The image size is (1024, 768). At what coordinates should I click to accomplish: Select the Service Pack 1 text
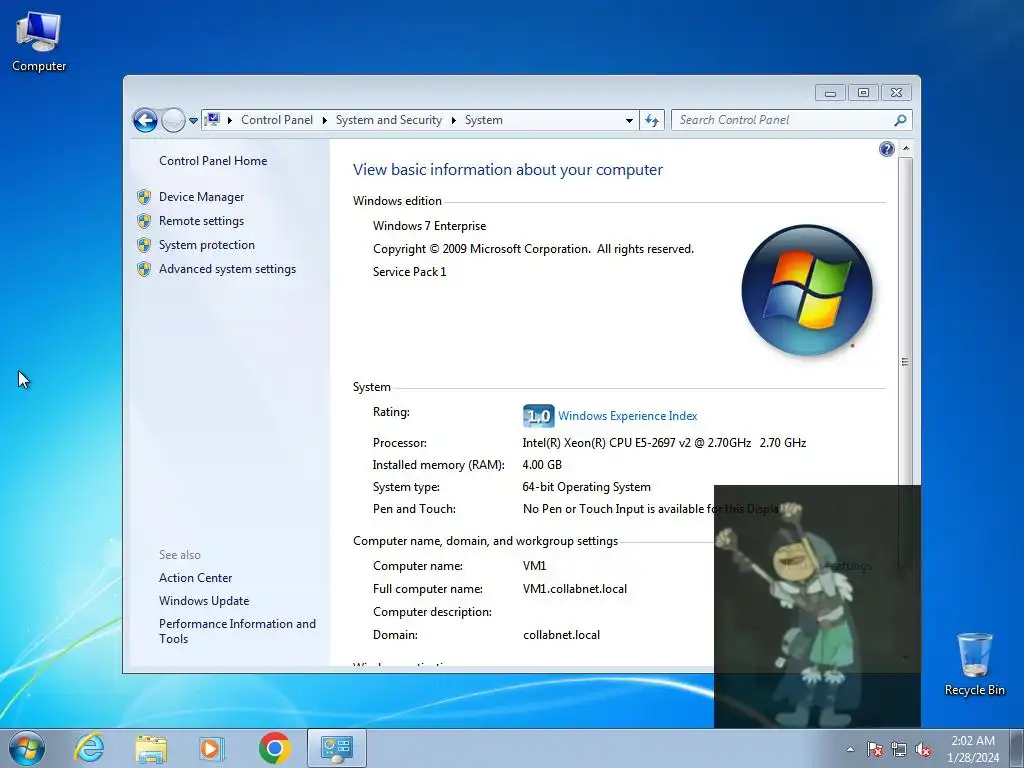[x=409, y=272]
